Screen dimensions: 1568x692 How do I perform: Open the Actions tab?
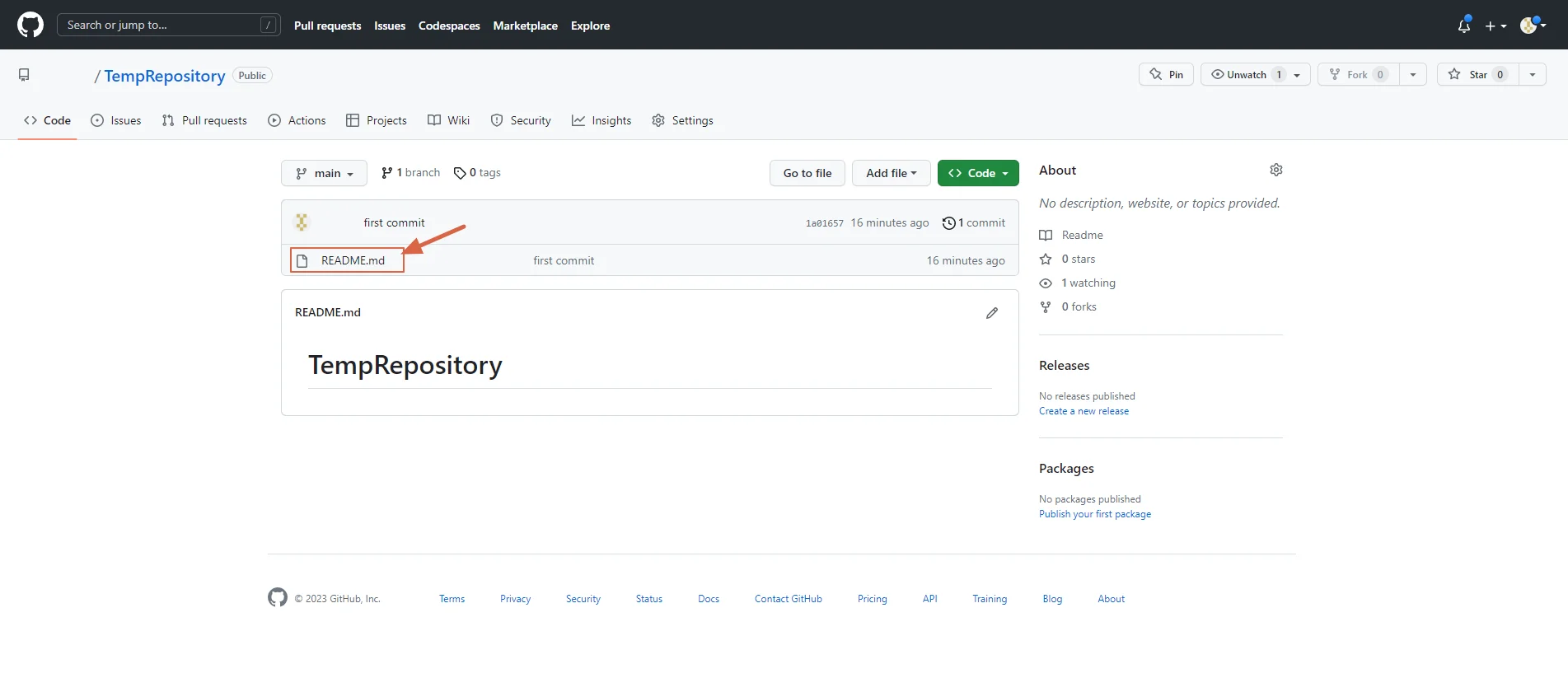pos(297,120)
